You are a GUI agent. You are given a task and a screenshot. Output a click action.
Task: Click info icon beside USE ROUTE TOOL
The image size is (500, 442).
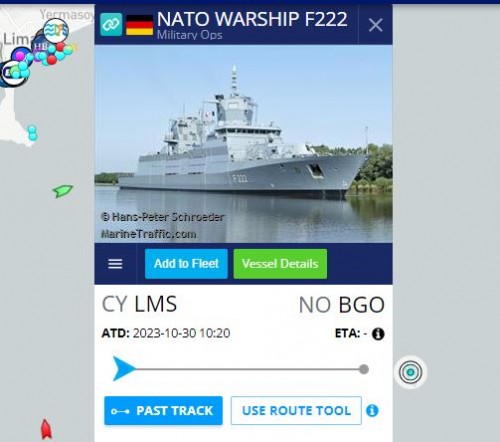[372, 411]
